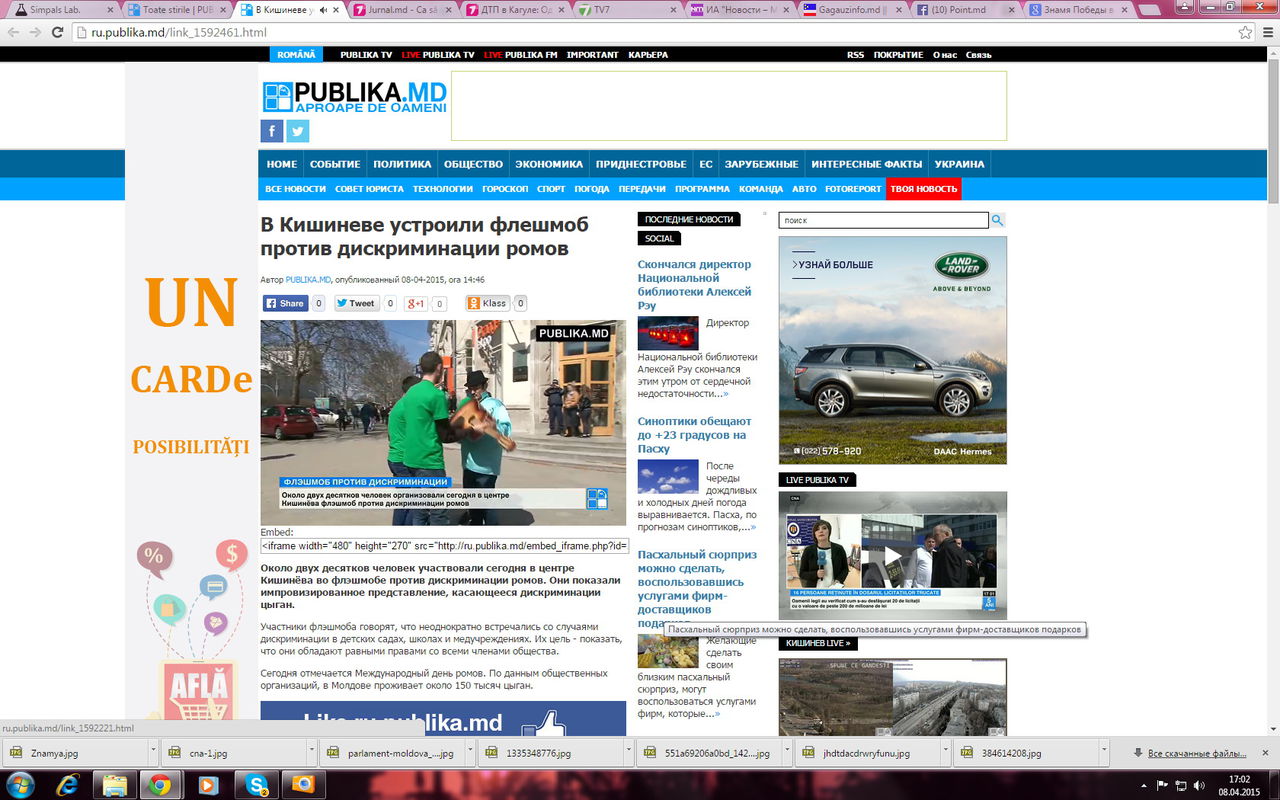This screenshot has width=1280, height=800.
Task: Click the PUBLIKA.MD author link
Action: pos(308,280)
